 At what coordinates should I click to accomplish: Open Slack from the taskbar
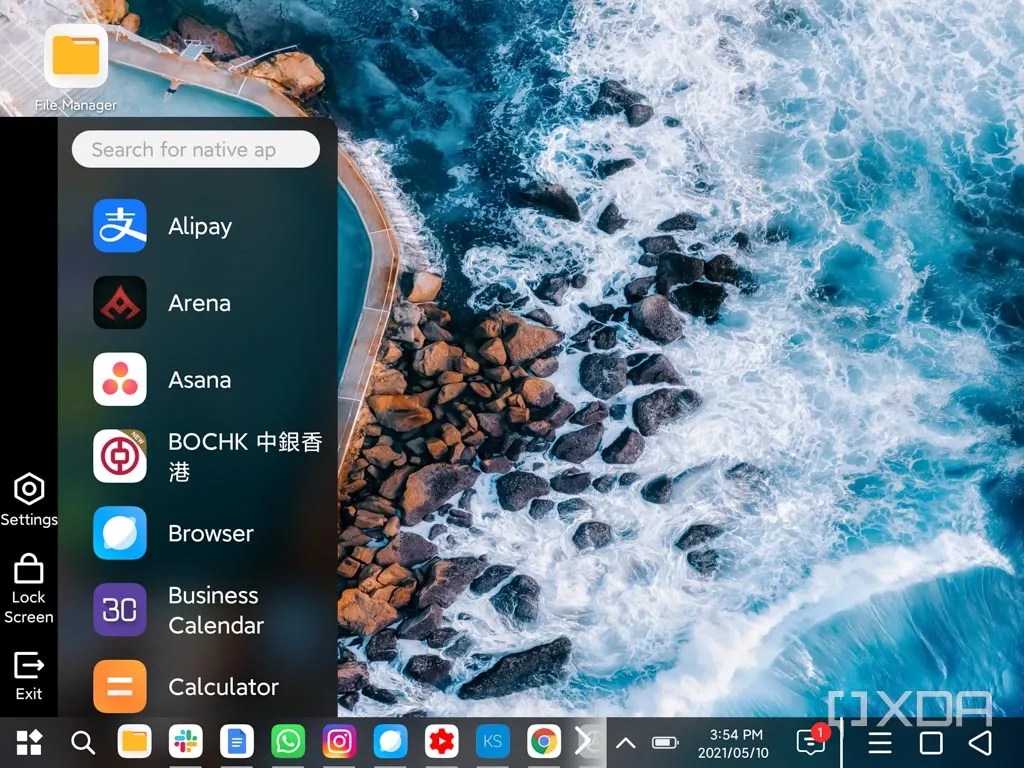coord(185,742)
